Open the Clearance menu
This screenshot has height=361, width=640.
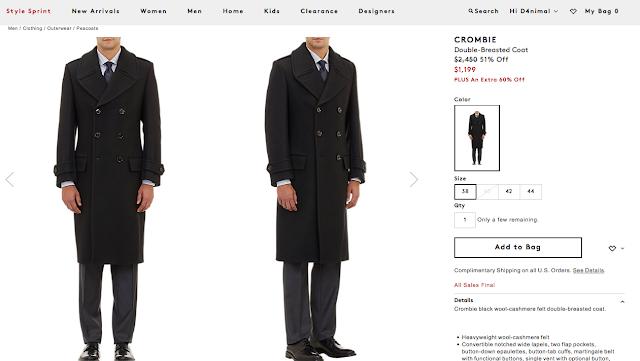point(319,11)
